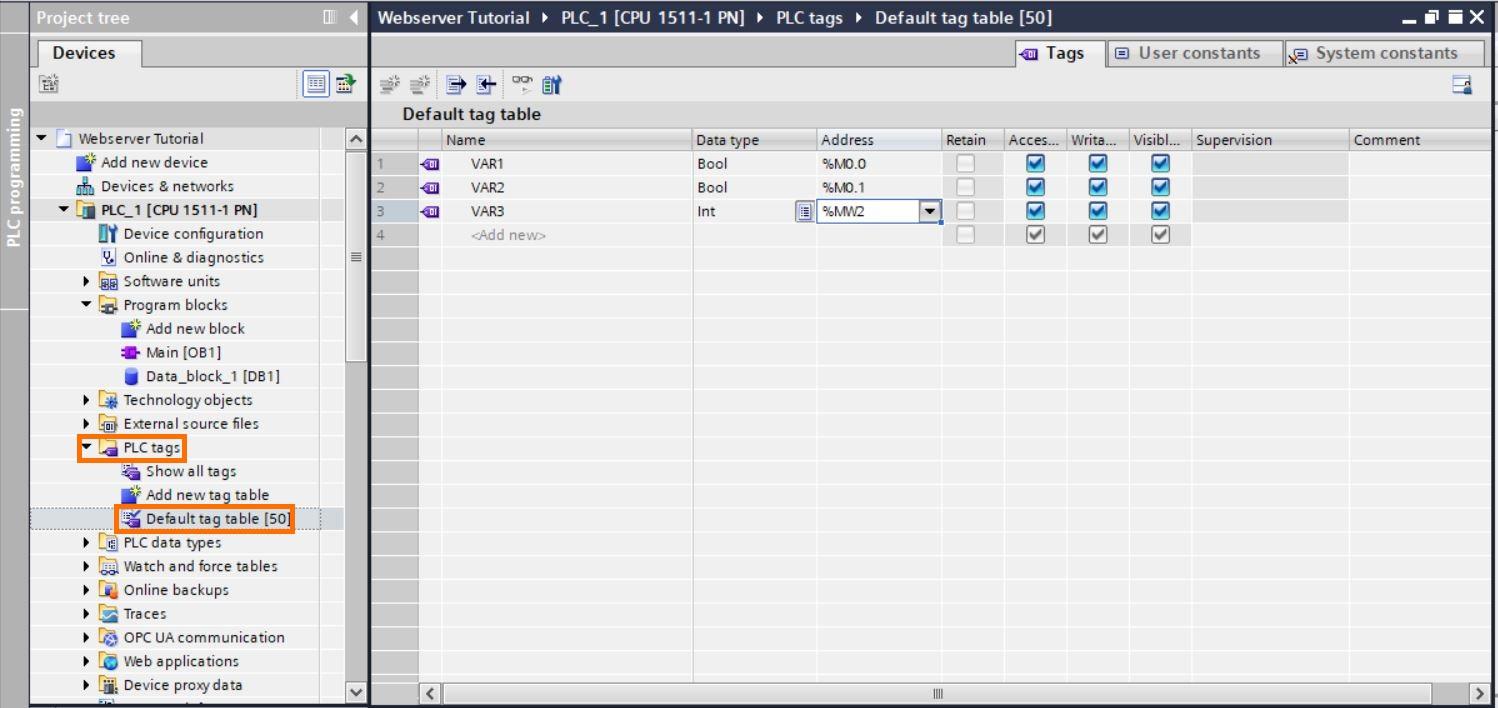Uncheck the Visible checkbox for VAR3
The width and height of the screenshot is (1498, 708).
point(1160,211)
